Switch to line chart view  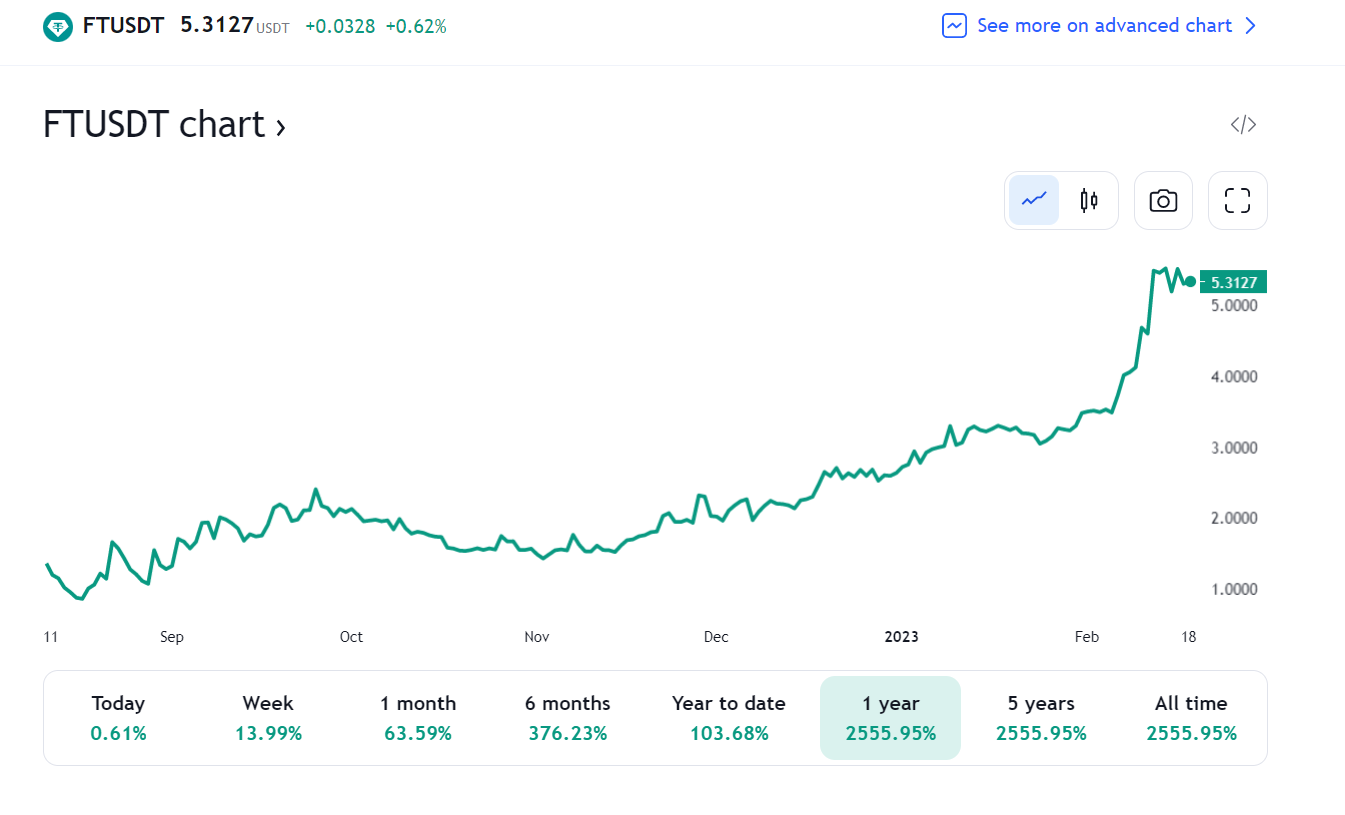pos(1034,200)
